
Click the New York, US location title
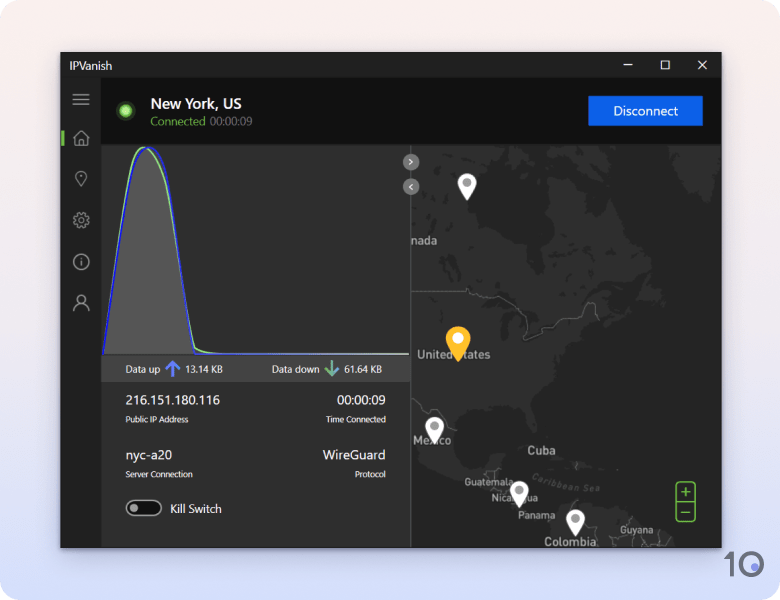(196, 103)
